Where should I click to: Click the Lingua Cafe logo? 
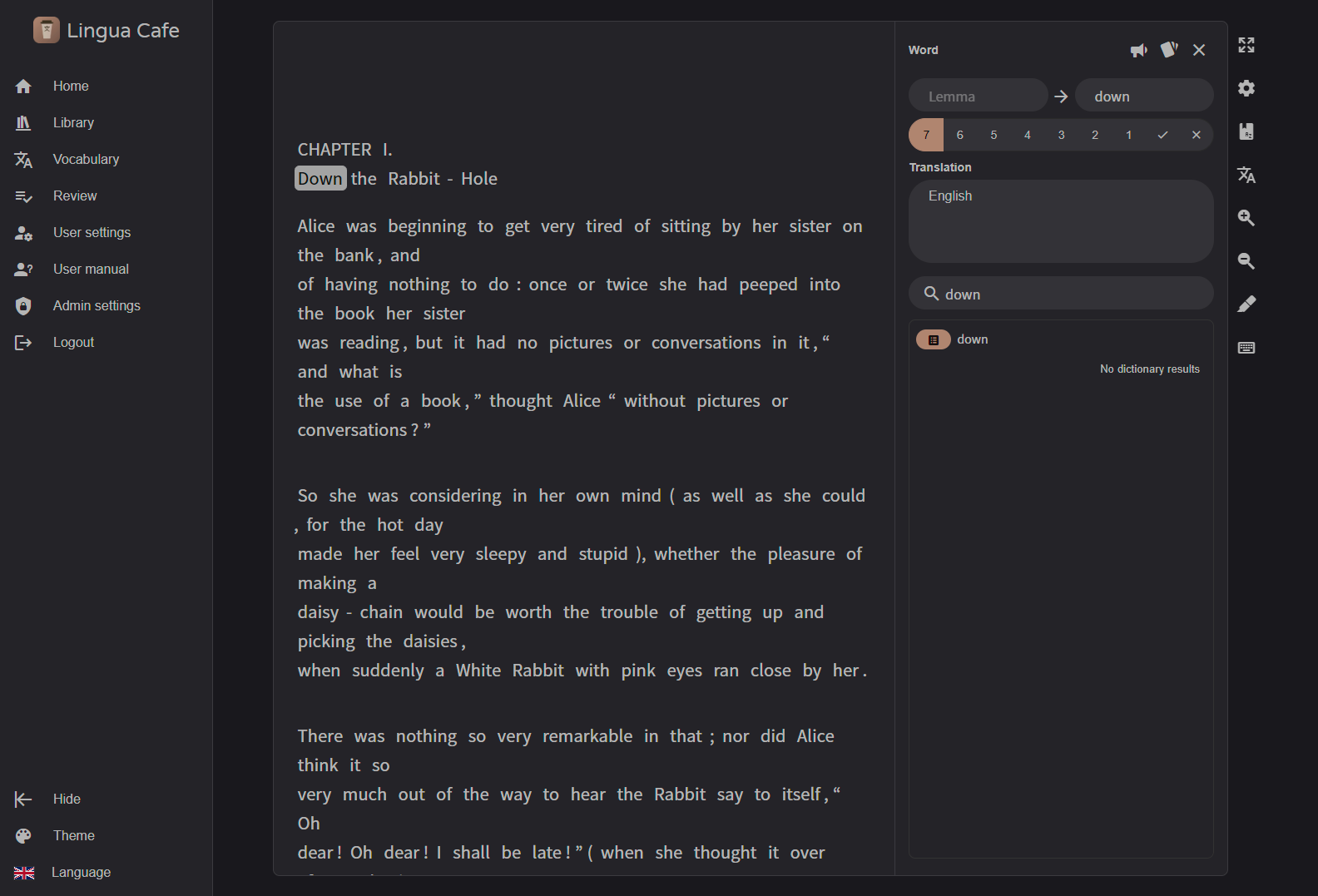pos(106,30)
